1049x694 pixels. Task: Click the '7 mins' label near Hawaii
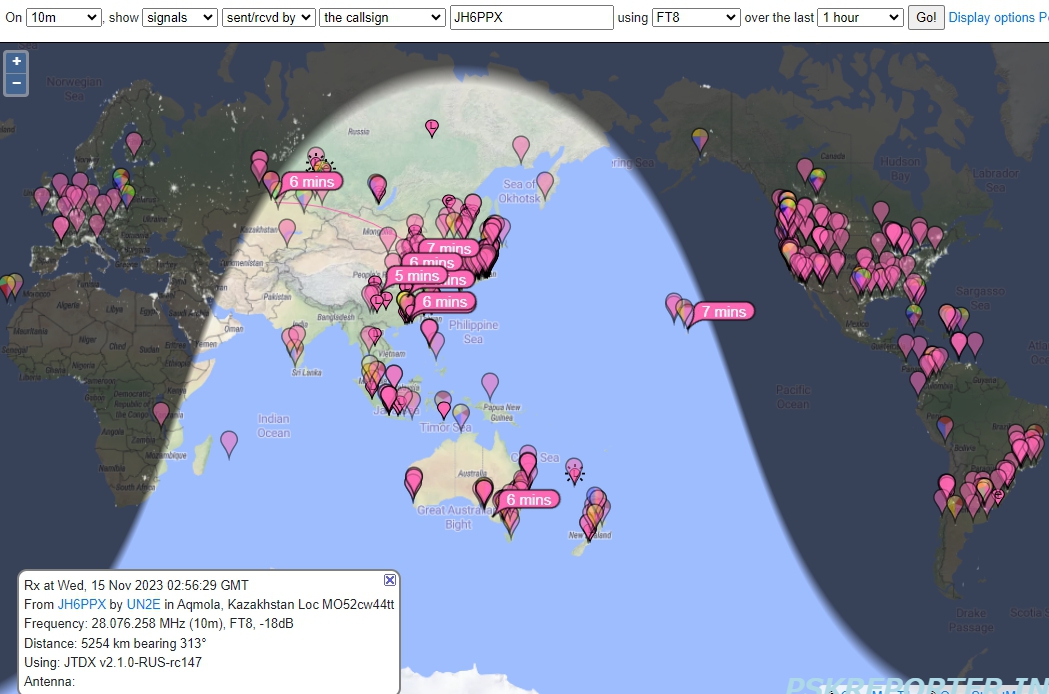tap(724, 311)
